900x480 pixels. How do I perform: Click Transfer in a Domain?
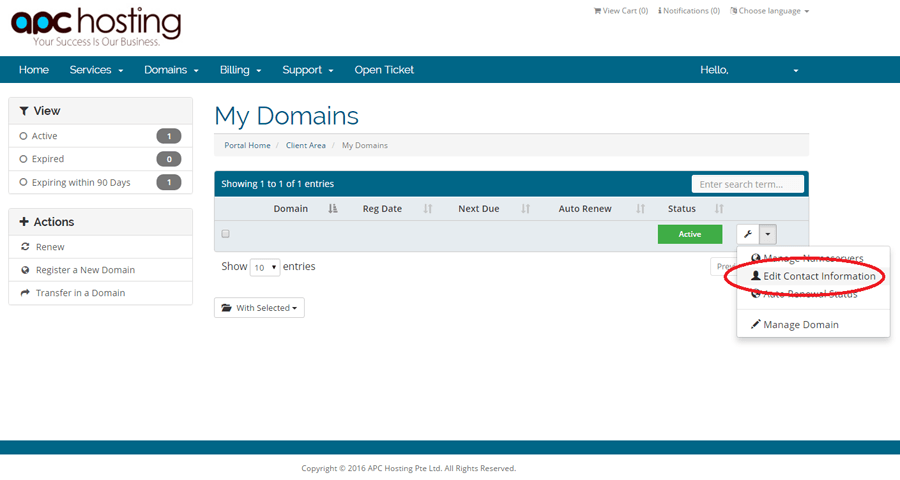point(100,293)
